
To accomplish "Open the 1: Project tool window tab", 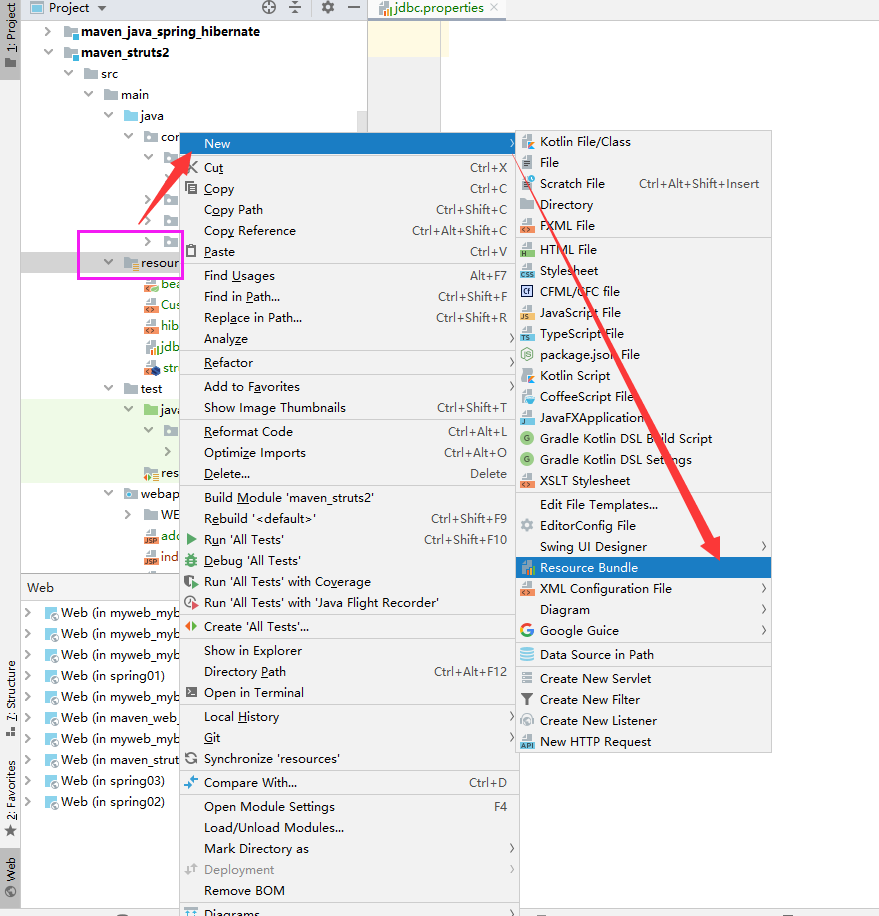I will (11, 36).
